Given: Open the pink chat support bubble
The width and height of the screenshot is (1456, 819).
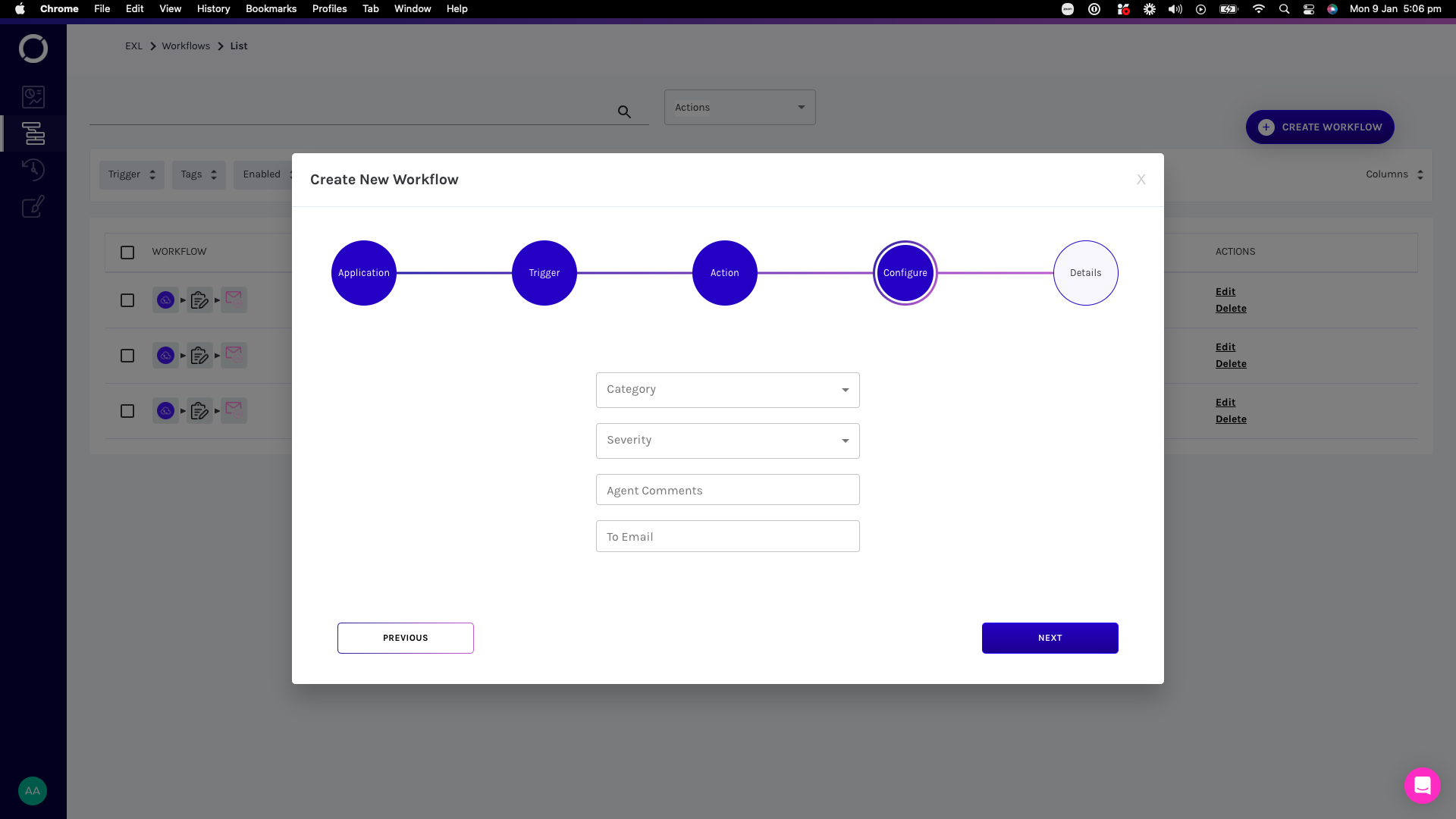Looking at the screenshot, I should tap(1423, 786).
